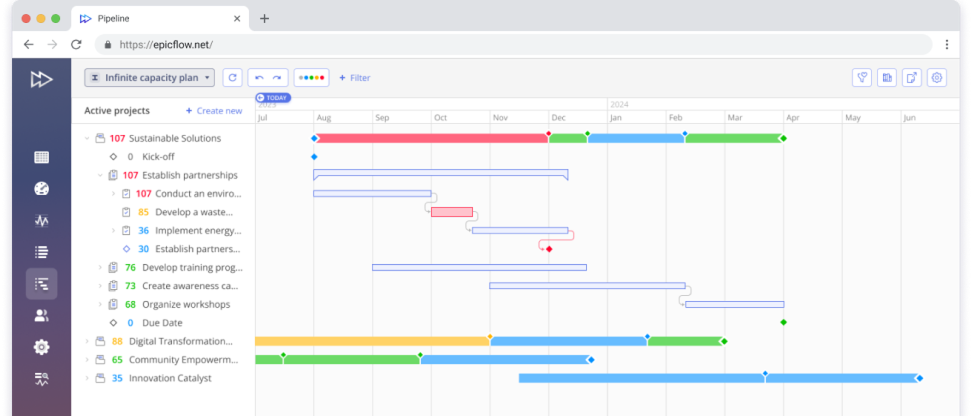Open a new browser tab

point(264,19)
